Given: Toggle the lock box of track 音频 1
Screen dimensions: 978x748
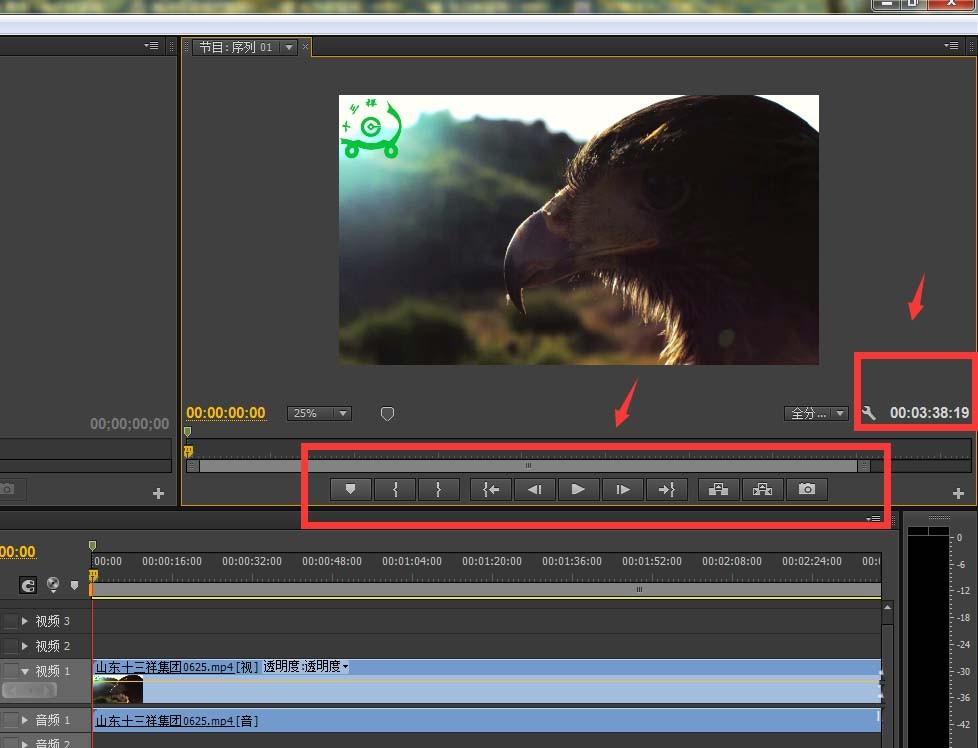Looking at the screenshot, I should pos(11,720).
